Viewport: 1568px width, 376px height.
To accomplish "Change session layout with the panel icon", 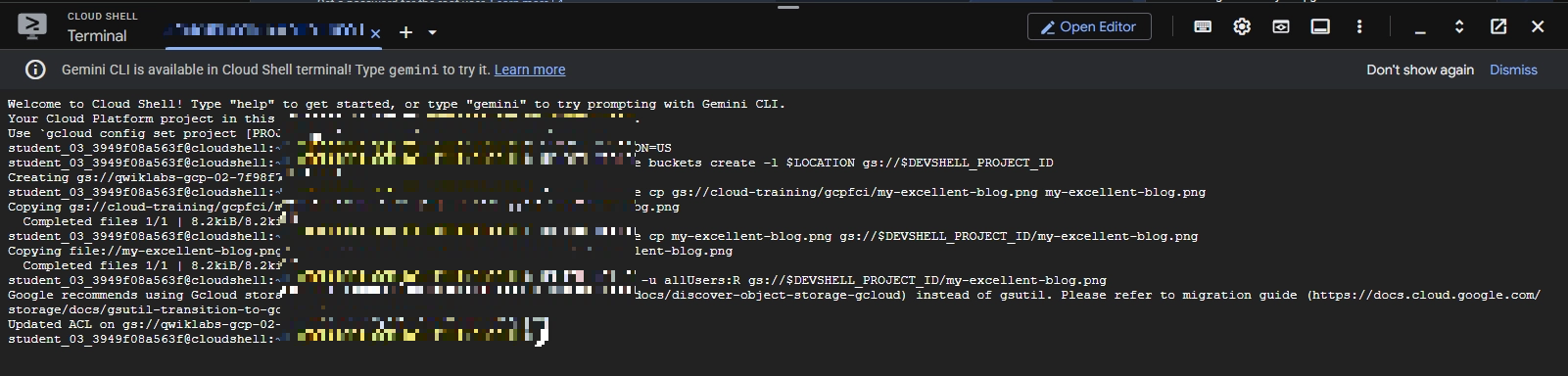I will tap(1320, 27).
